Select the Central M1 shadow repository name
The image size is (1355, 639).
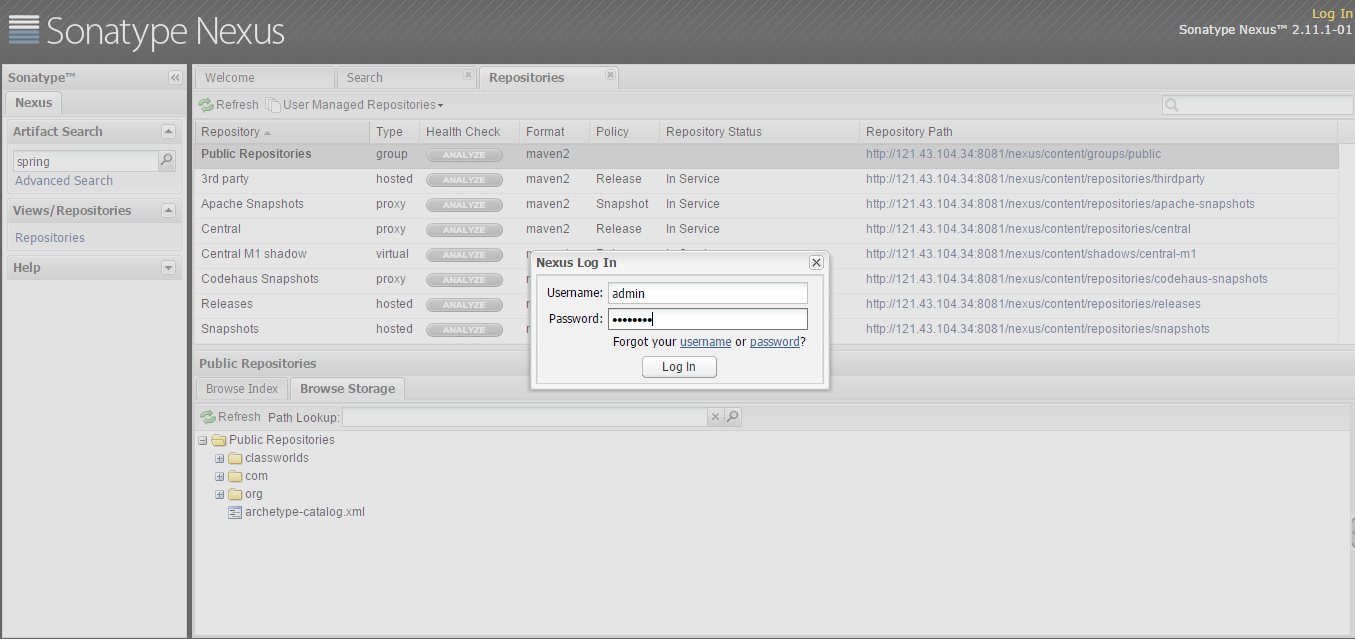[254, 254]
